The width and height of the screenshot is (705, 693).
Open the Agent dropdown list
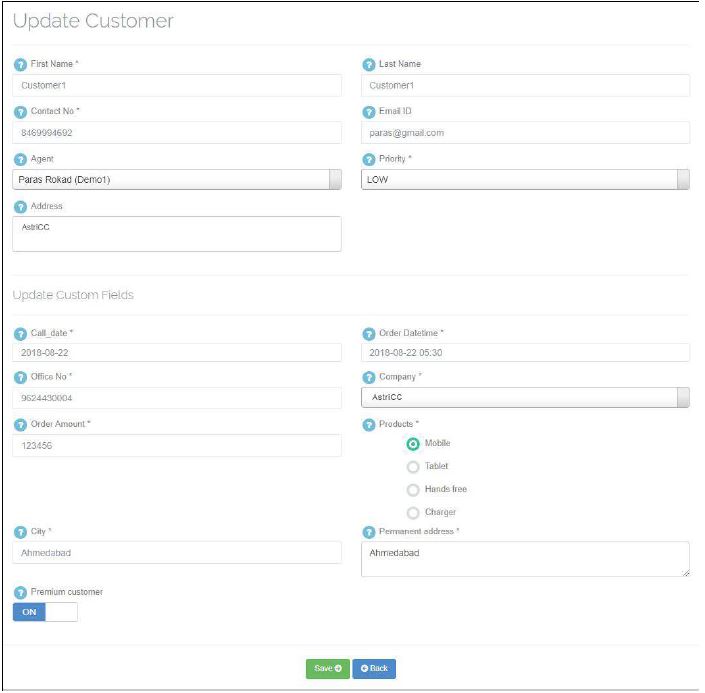pos(177,180)
